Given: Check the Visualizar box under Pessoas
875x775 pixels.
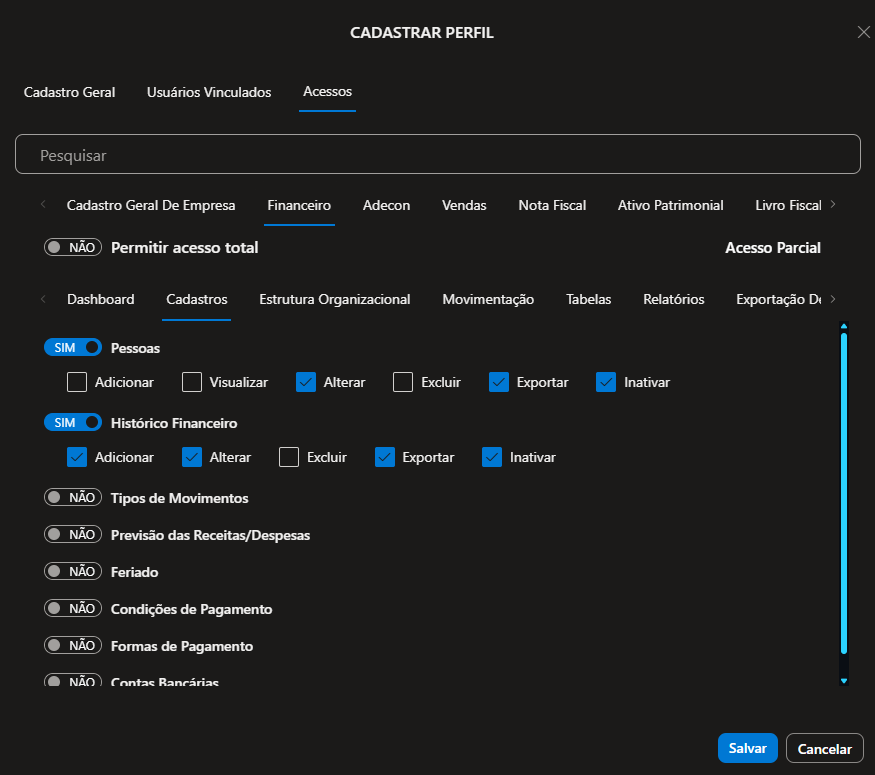Looking at the screenshot, I should pyautogui.click(x=192, y=382).
